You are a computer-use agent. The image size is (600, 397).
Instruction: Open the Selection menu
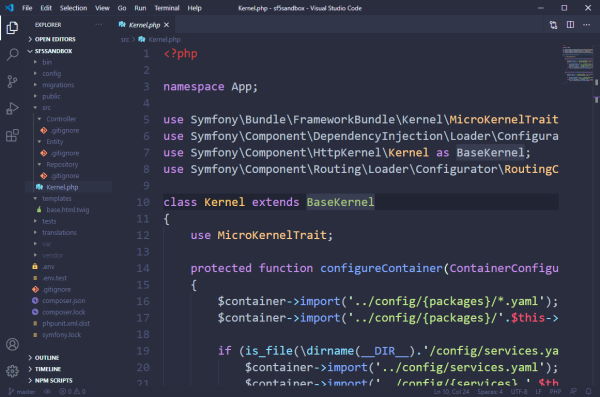[x=73, y=8]
